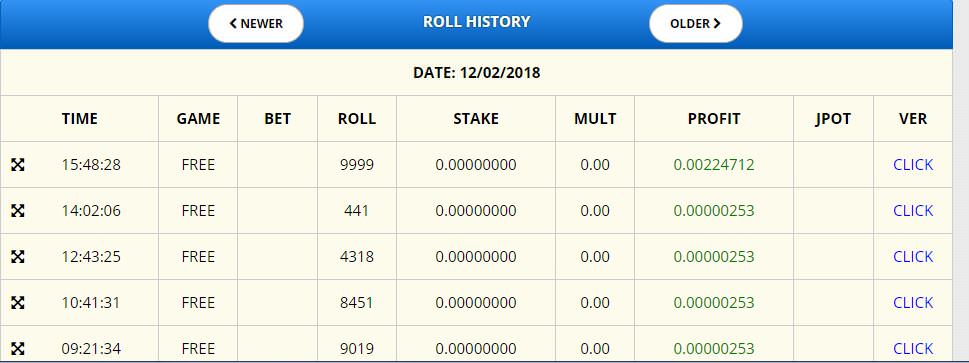
Task: Verify the 9999 roll via CLICK link
Action: coord(913,165)
